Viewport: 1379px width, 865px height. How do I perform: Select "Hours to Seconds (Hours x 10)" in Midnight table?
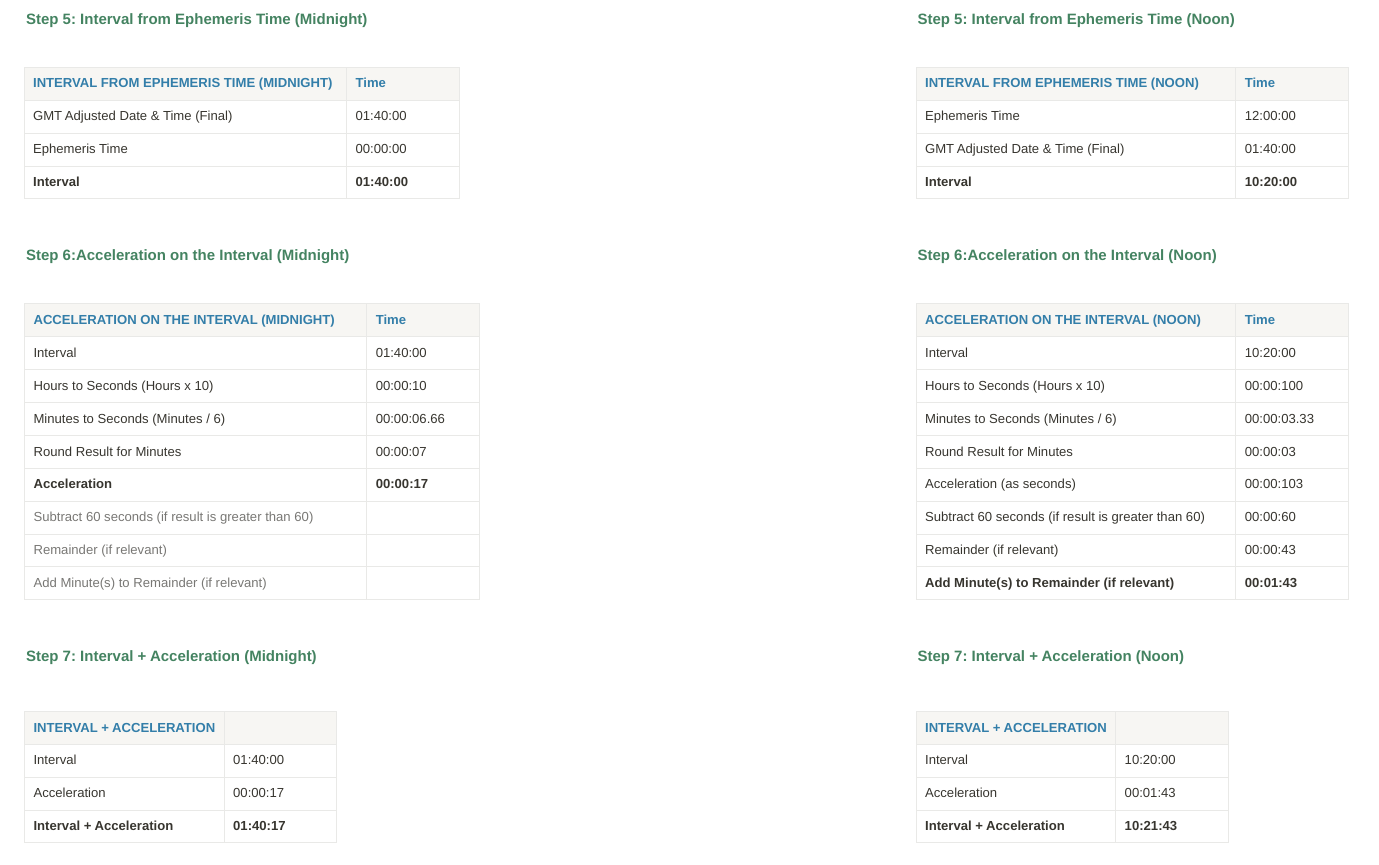pyautogui.click(x=124, y=386)
